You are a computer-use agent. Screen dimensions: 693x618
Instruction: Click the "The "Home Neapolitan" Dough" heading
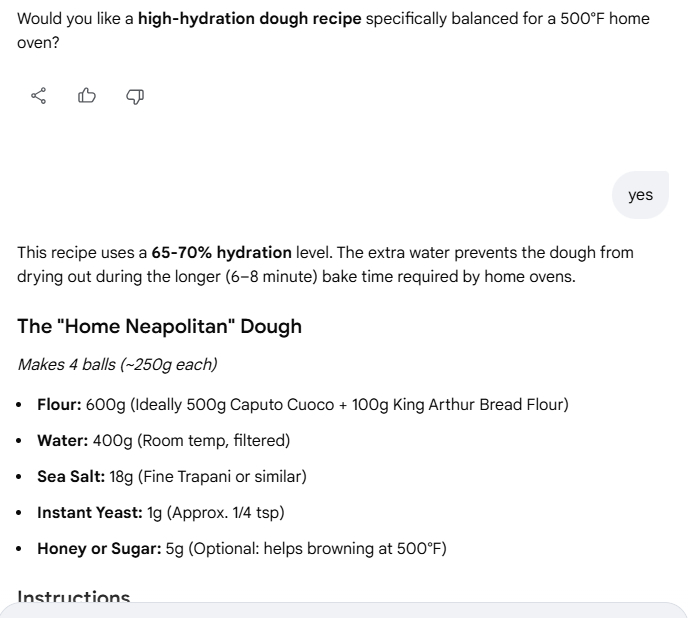(159, 326)
